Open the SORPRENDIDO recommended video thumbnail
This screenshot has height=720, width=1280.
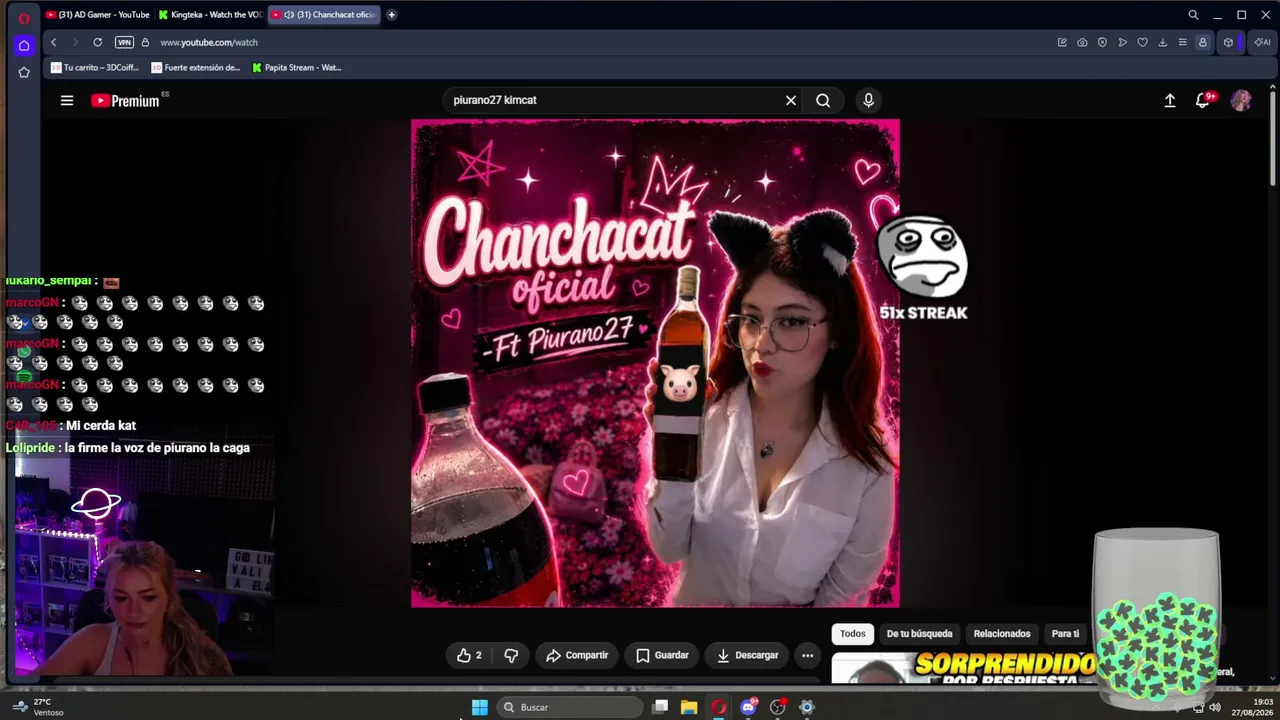[965, 669]
